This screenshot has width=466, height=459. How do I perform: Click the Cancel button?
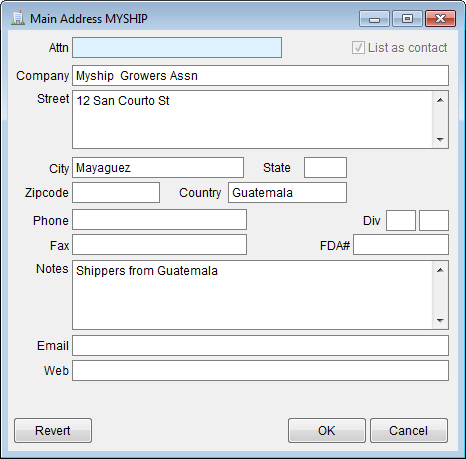click(409, 431)
